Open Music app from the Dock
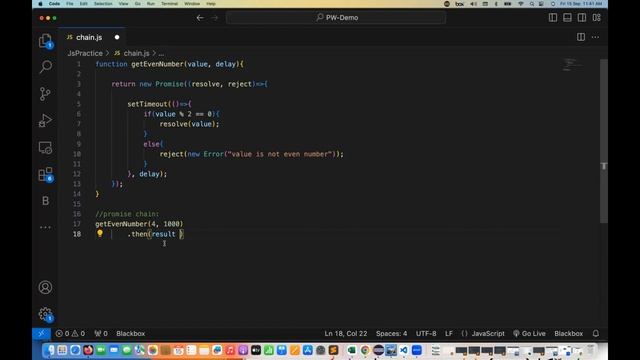Viewport: 640px width, 360px height. pos(230,350)
